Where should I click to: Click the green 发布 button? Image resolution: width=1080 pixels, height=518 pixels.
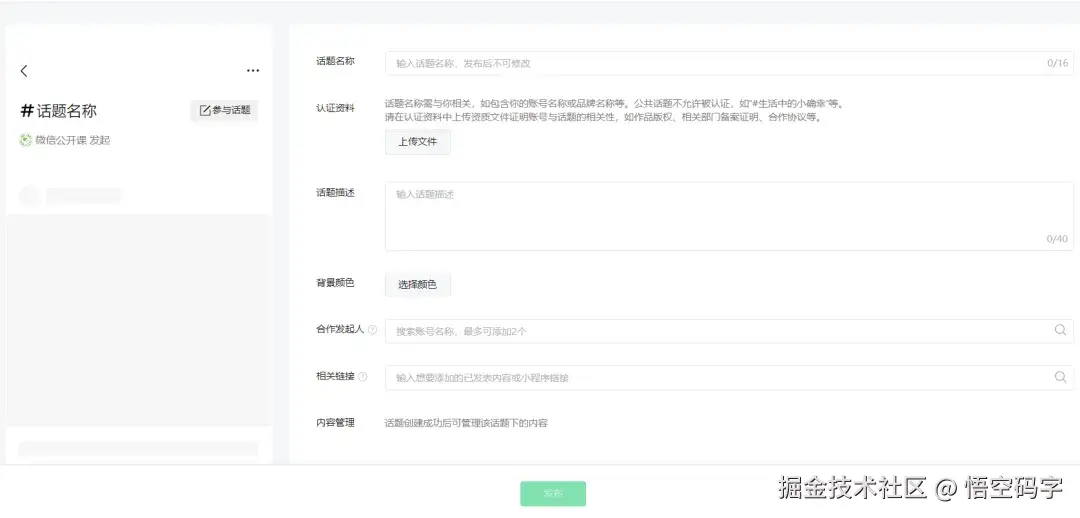[x=553, y=493]
